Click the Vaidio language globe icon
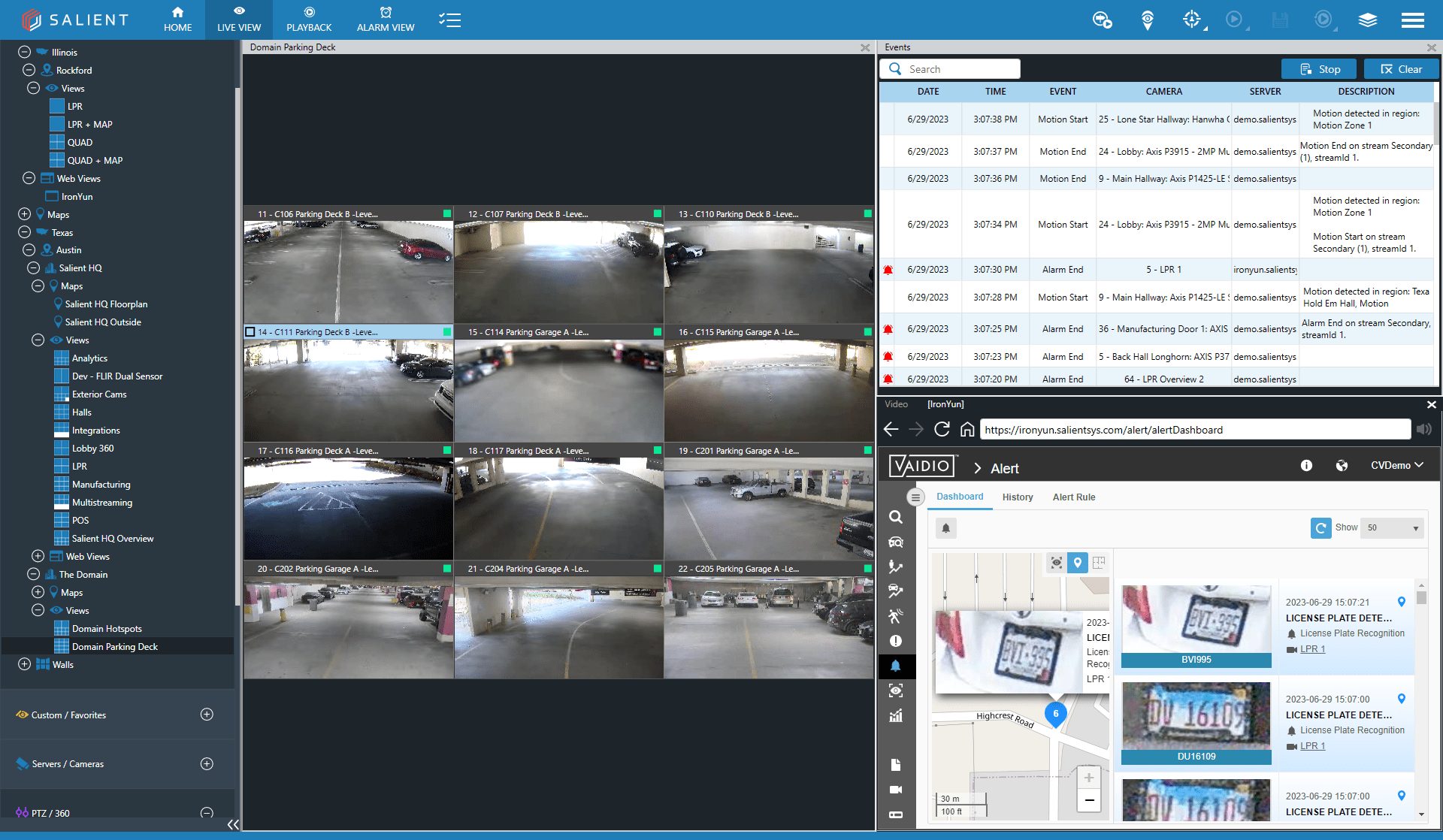Viewport: 1443px width, 840px height. point(1342,466)
